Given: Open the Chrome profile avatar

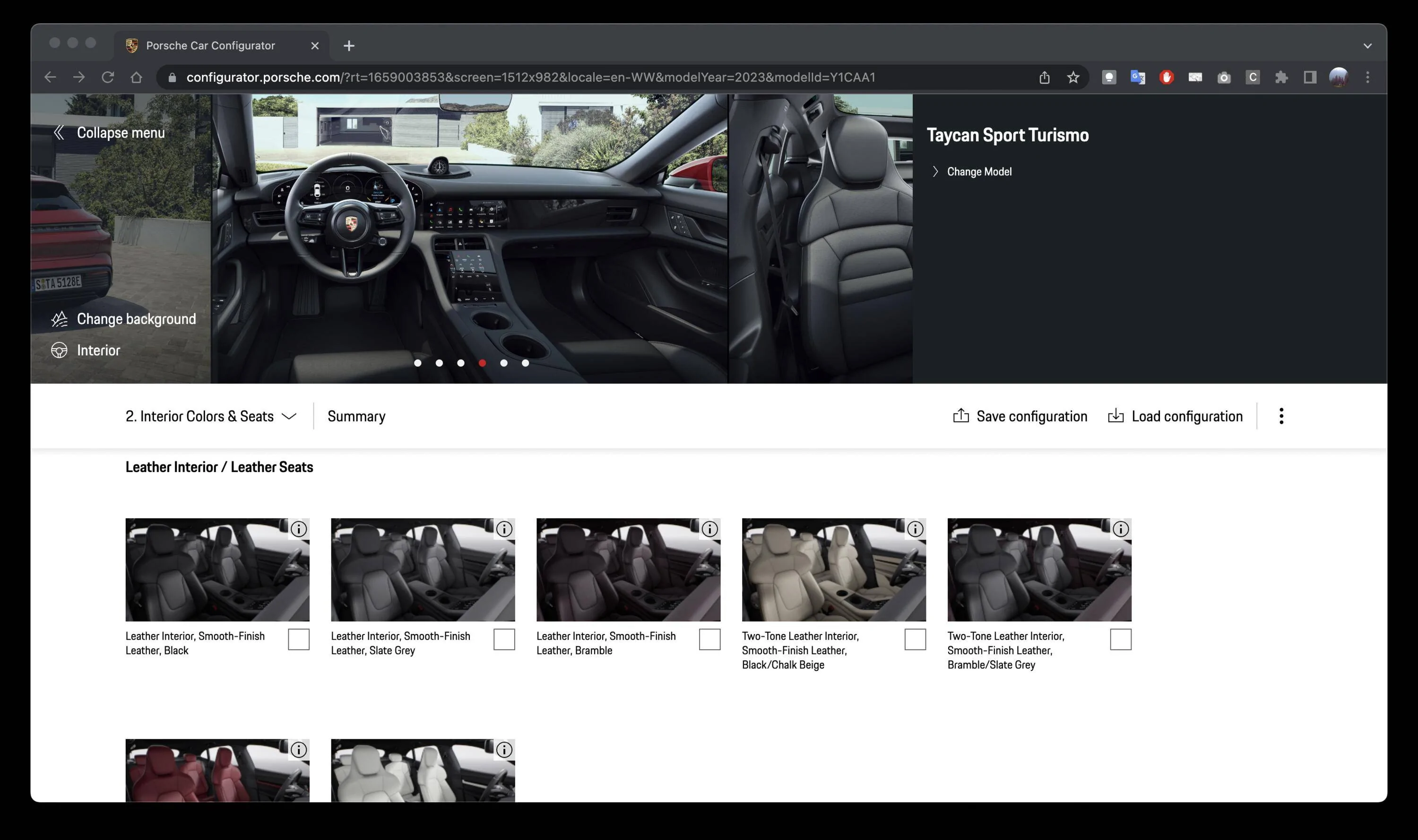Looking at the screenshot, I should 1339,77.
